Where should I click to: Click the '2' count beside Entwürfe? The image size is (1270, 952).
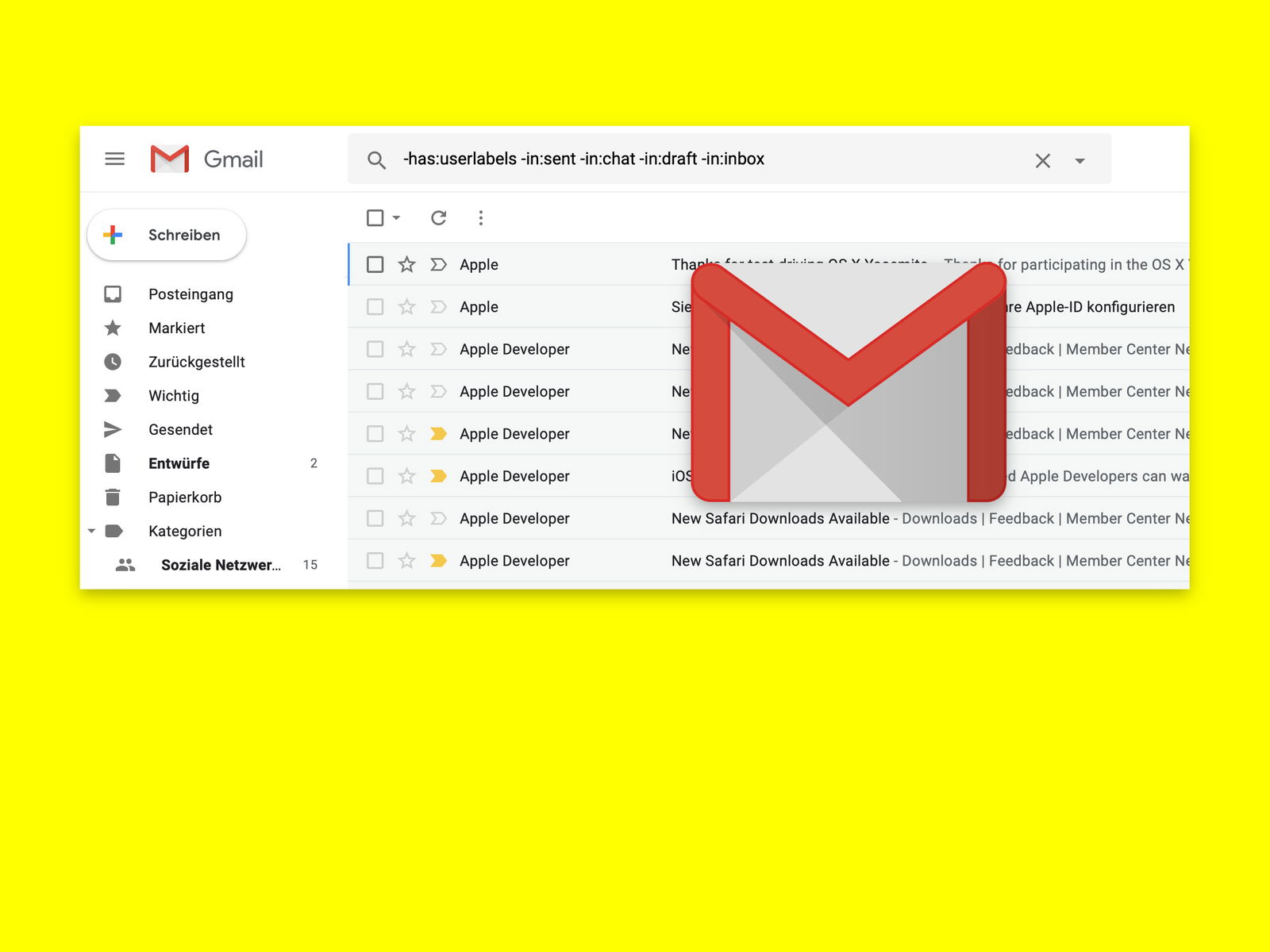314,463
